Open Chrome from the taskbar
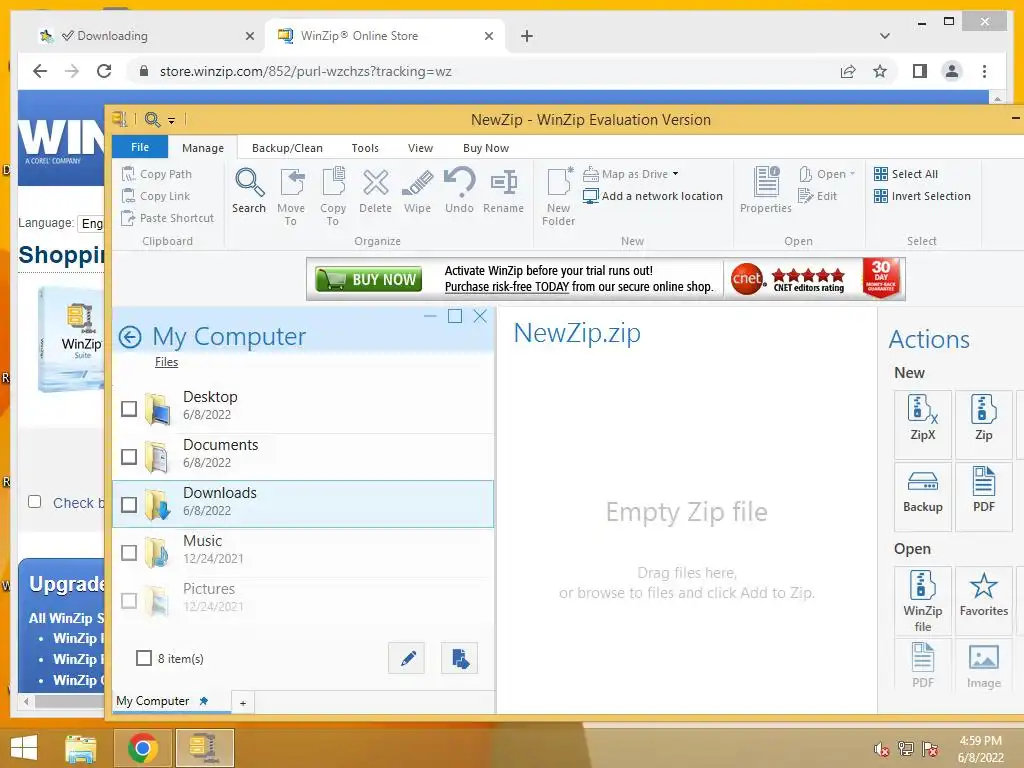The image size is (1024, 768). 143,748
